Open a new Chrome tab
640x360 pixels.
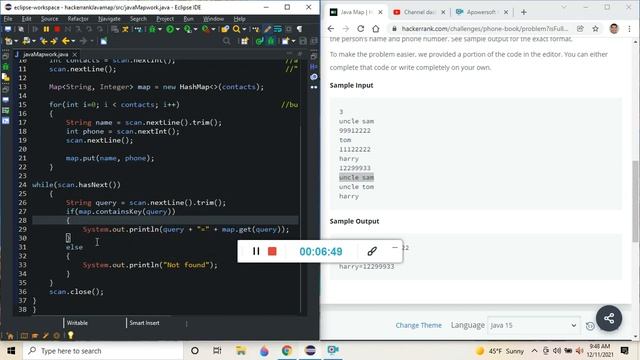tap(524, 12)
